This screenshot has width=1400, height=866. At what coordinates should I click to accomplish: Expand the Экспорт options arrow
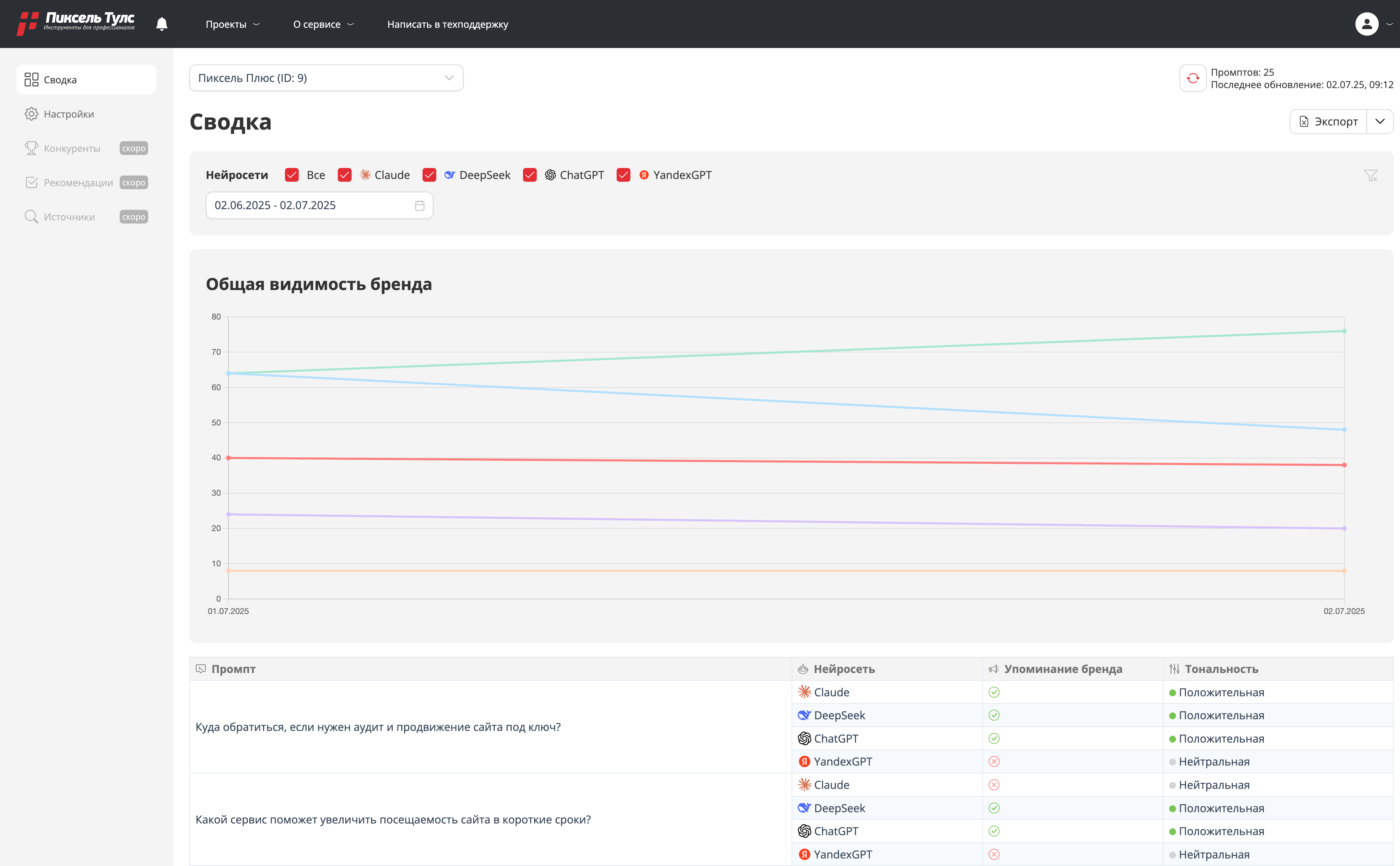(x=1380, y=122)
